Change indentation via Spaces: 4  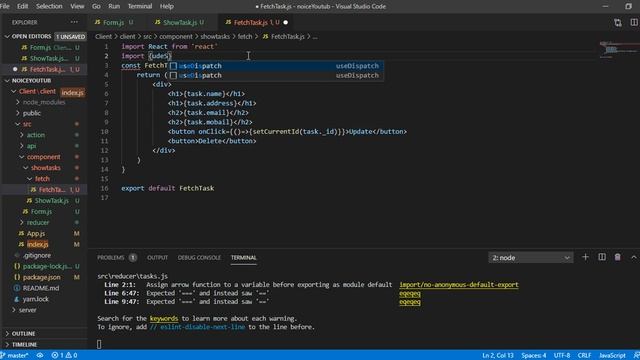pos(533,355)
